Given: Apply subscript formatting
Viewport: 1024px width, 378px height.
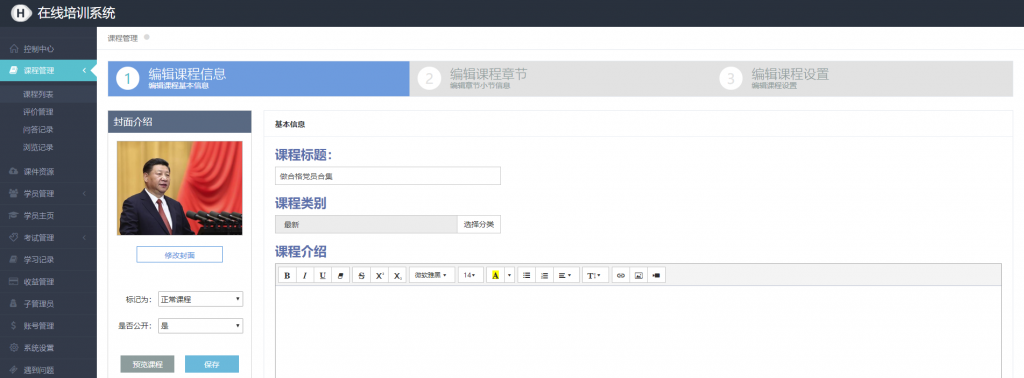Looking at the screenshot, I should point(397,276).
